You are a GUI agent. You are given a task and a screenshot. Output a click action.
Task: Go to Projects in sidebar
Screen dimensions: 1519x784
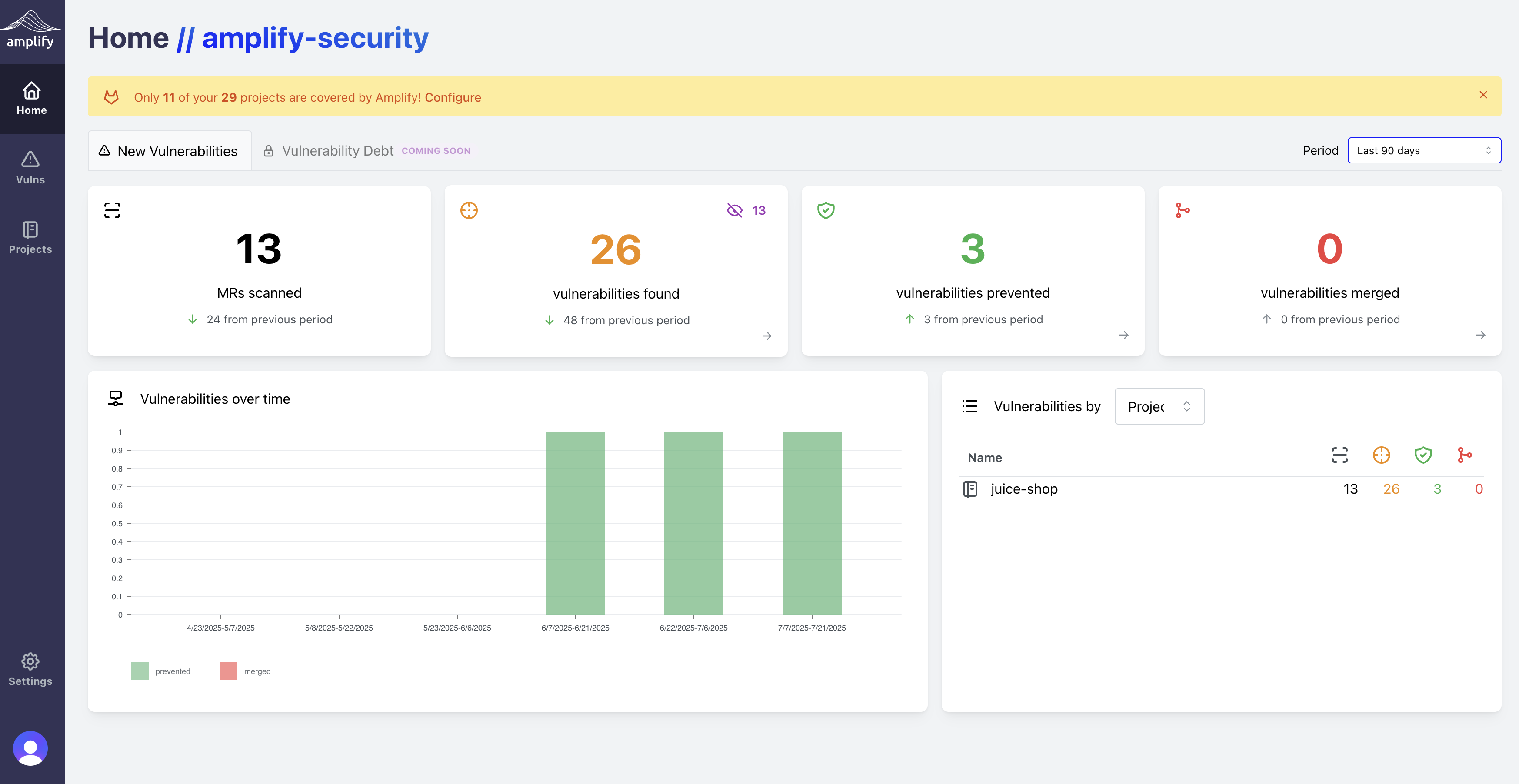coord(30,237)
